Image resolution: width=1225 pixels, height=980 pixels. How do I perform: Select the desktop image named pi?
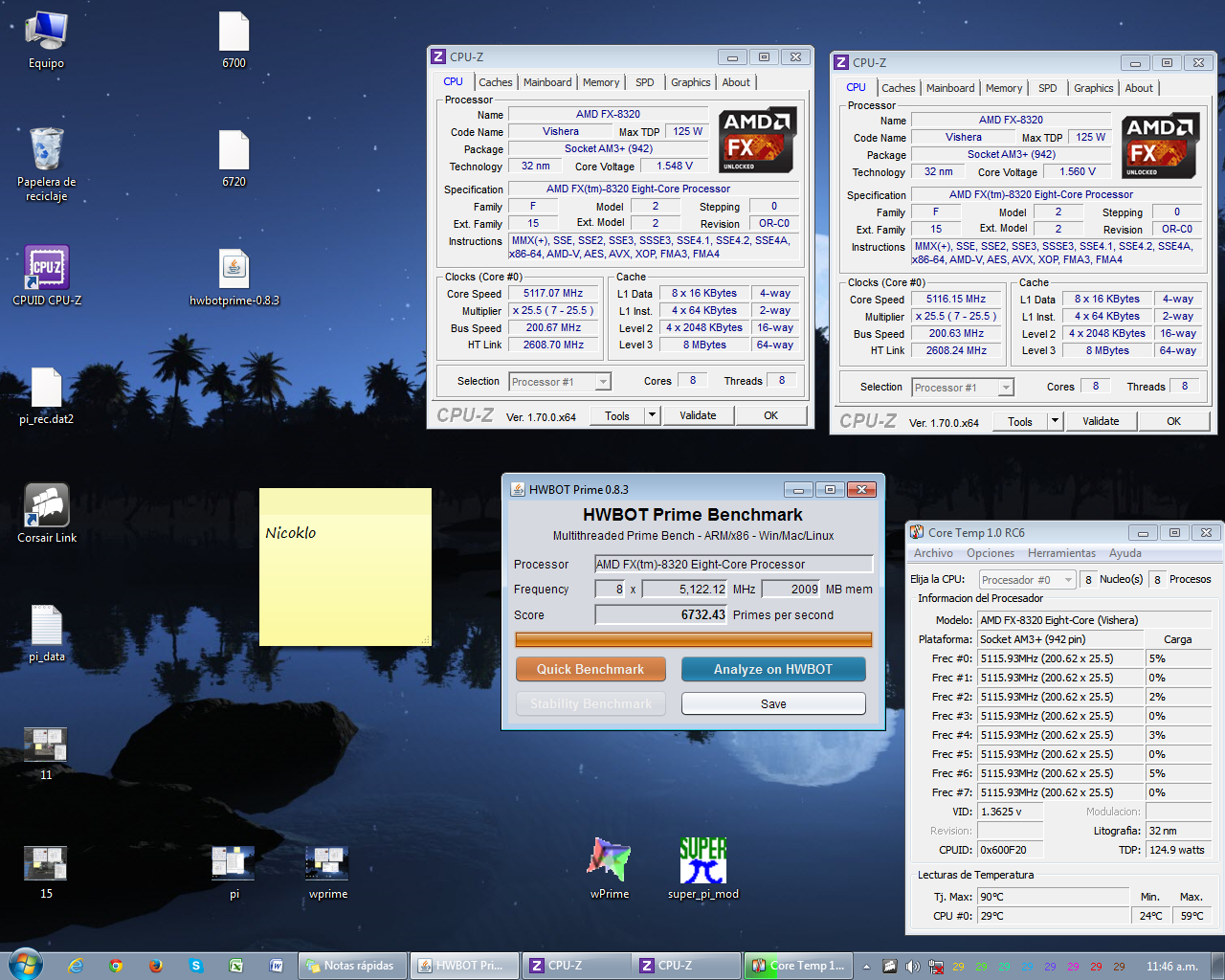point(234,871)
